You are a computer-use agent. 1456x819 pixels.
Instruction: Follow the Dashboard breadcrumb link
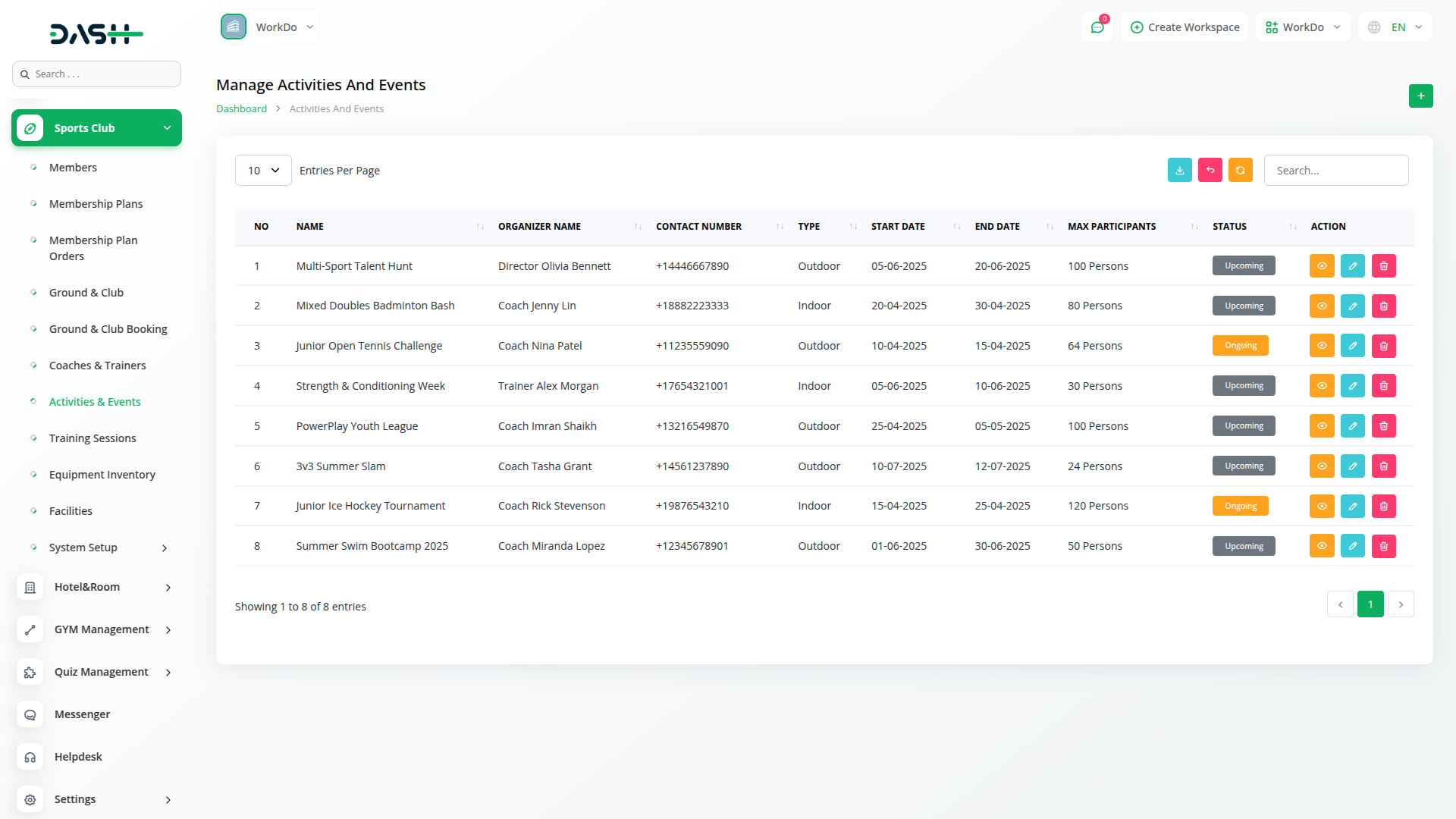click(241, 109)
